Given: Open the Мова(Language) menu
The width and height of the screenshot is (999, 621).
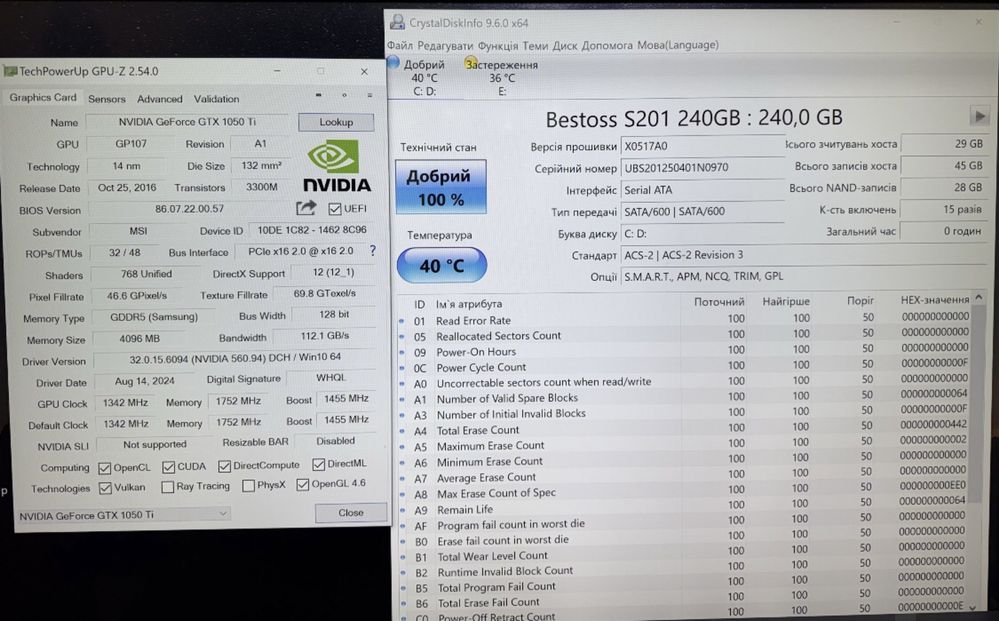Looking at the screenshot, I should pyautogui.click(x=678, y=45).
